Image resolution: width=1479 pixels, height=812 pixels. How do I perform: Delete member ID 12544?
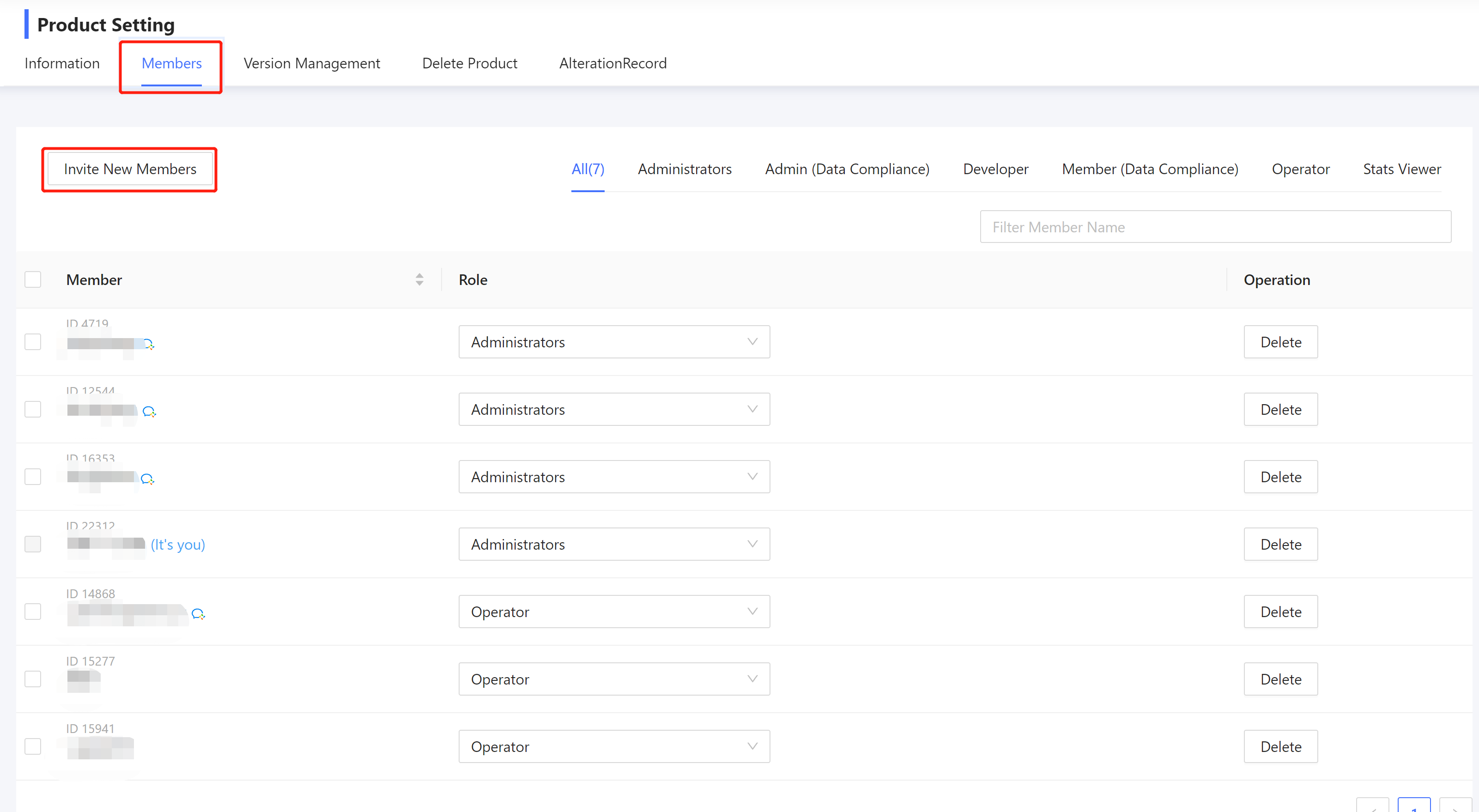[1280, 409]
